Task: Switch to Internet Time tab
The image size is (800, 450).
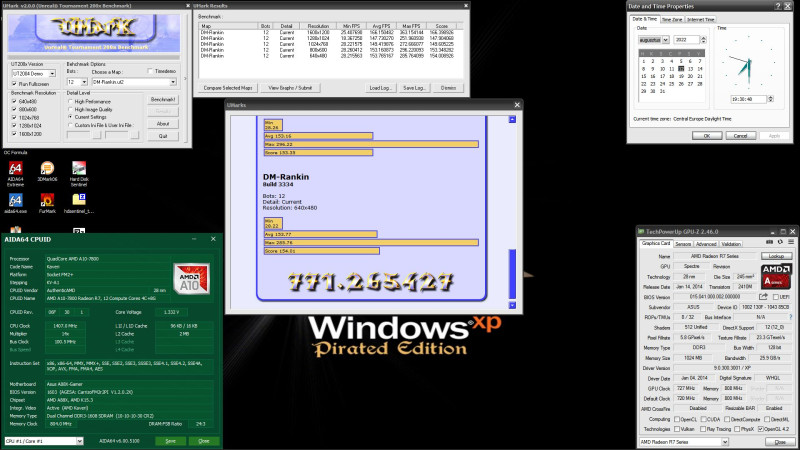Action: (701, 19)
